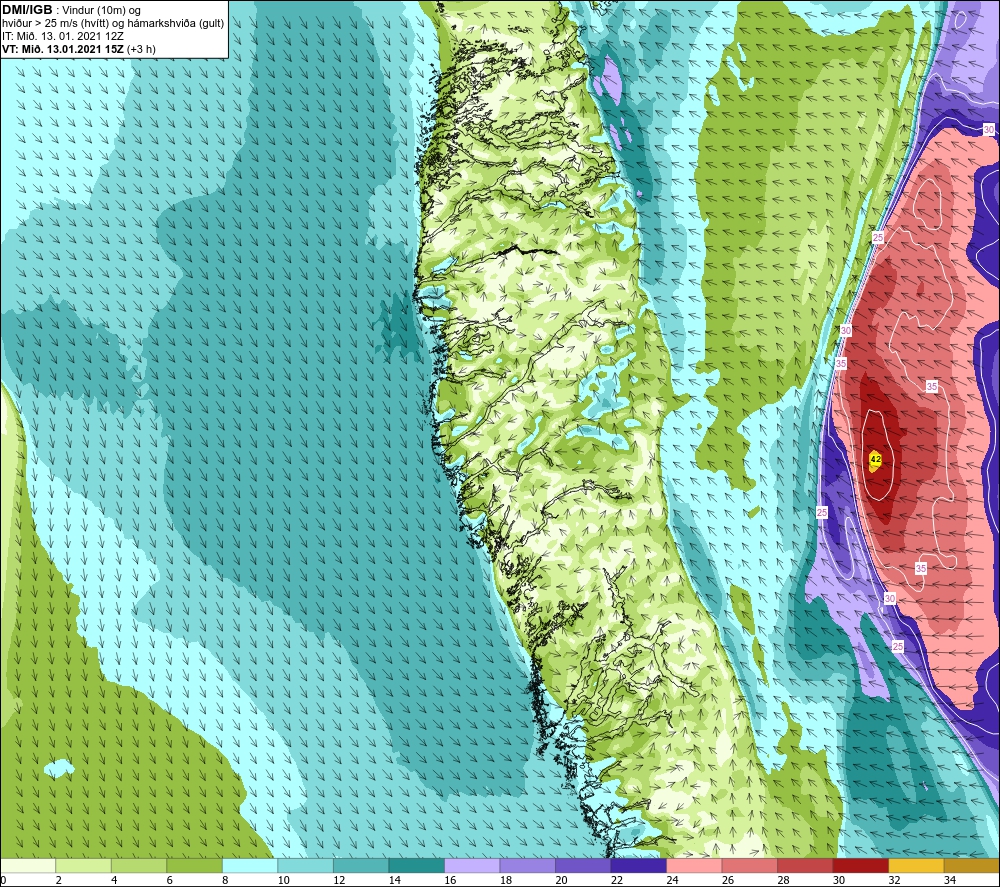The height and width of the screenshot is (887, 1000).
Task: Click the '20' scale number under the color bar
Action: 561,880
